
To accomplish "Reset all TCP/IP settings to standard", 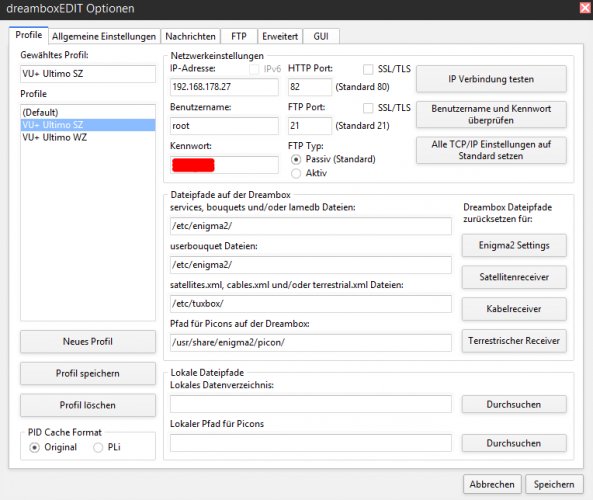I will point(491,150).
